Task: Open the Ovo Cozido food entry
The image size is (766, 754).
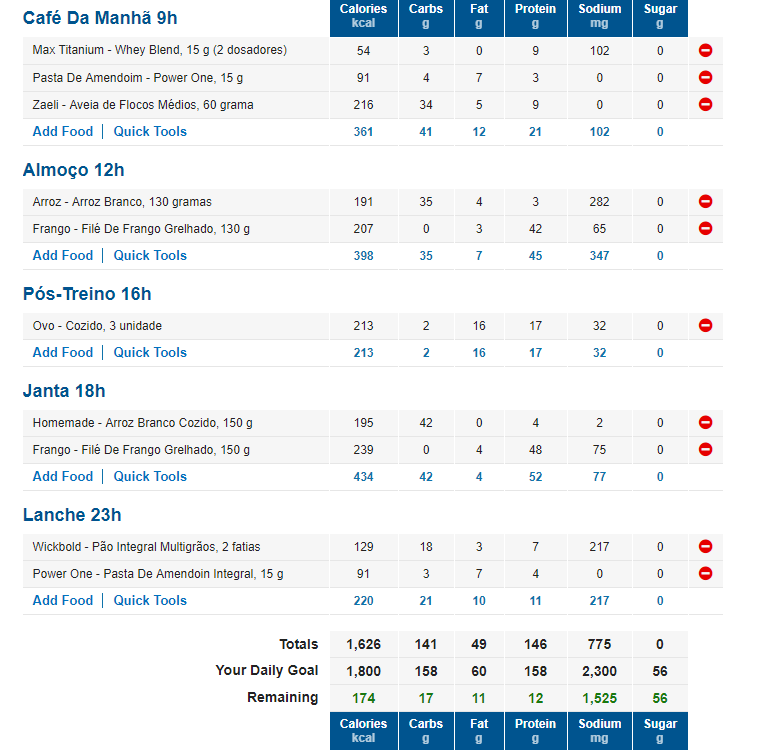Action: click(97, 326)
